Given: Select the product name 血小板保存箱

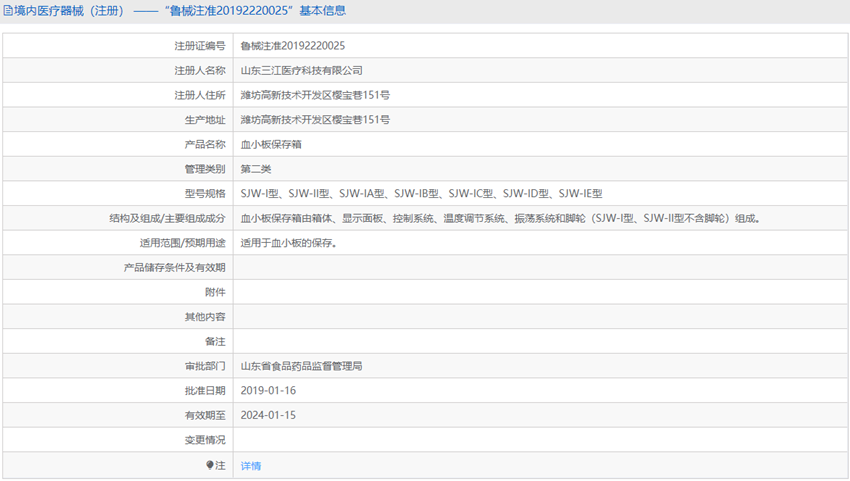Looking at the screenshot, I should pos(271,145).
